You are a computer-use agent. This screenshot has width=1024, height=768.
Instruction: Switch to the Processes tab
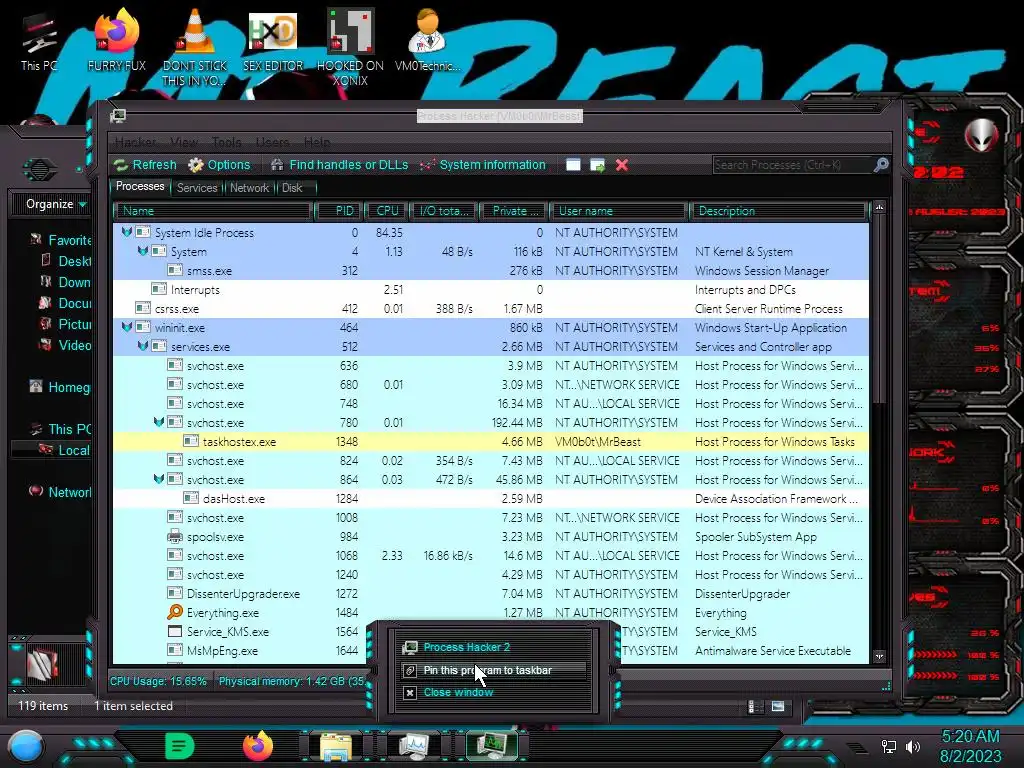pos(140,187)
